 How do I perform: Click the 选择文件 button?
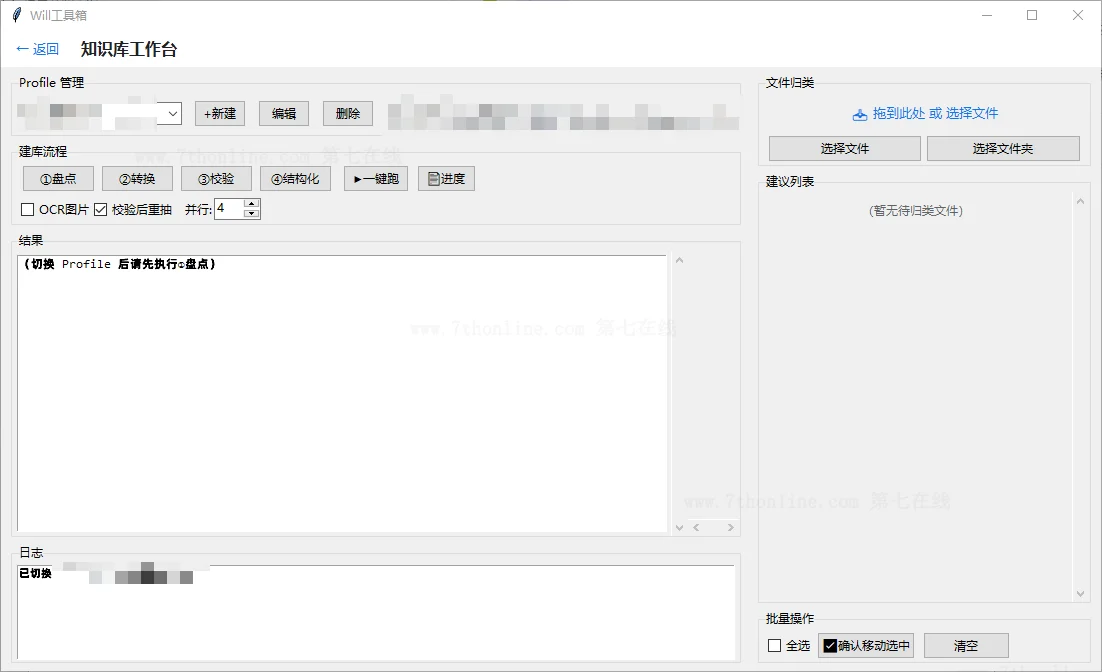click(x=845, y=148)
